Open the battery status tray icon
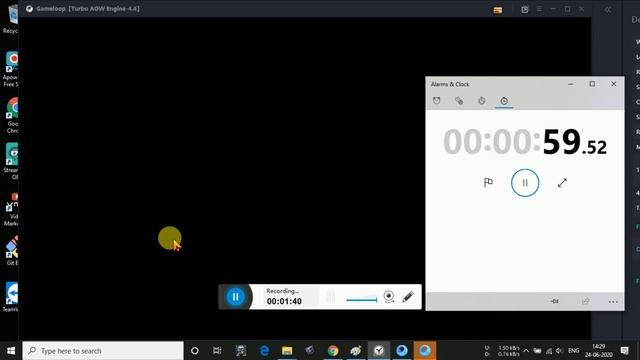 [x=538, y=351]
